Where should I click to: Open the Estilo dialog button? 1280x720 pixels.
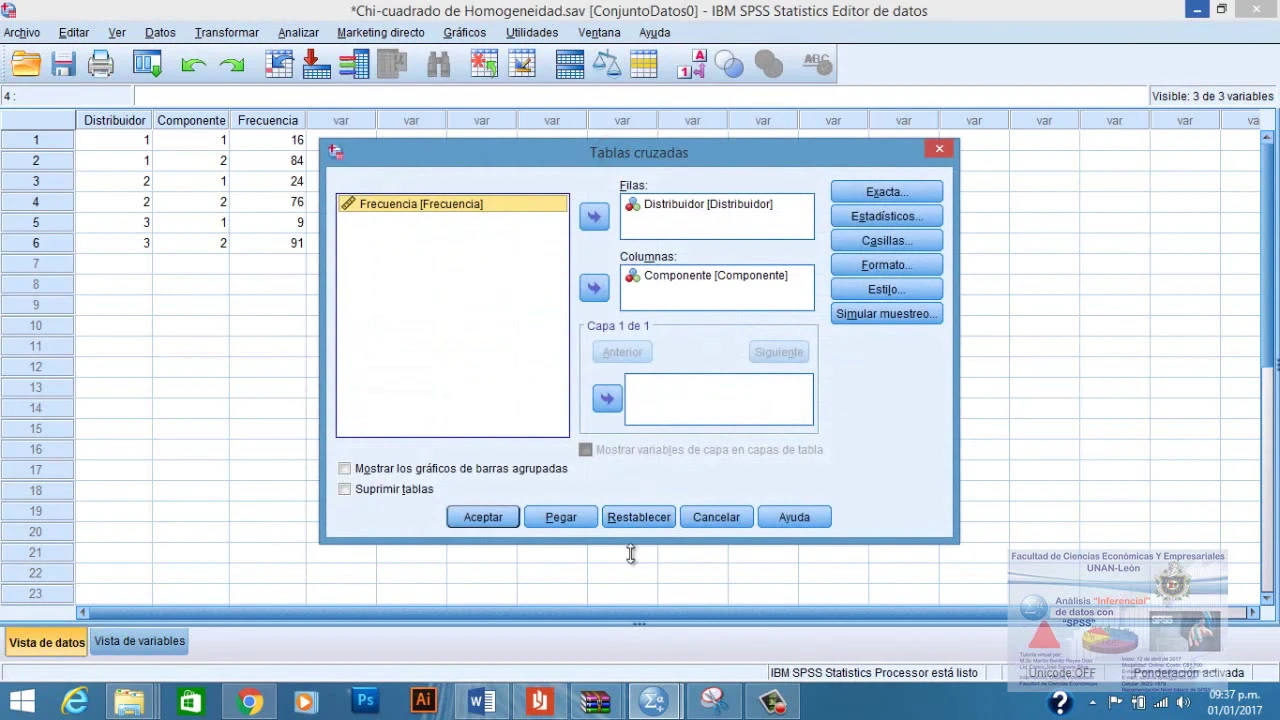(x=887, y=289)
